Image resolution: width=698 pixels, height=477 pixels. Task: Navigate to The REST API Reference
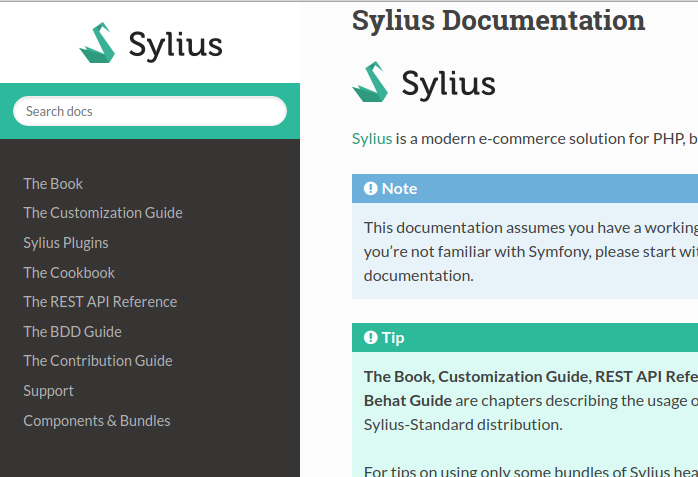(x=100, y=302)
